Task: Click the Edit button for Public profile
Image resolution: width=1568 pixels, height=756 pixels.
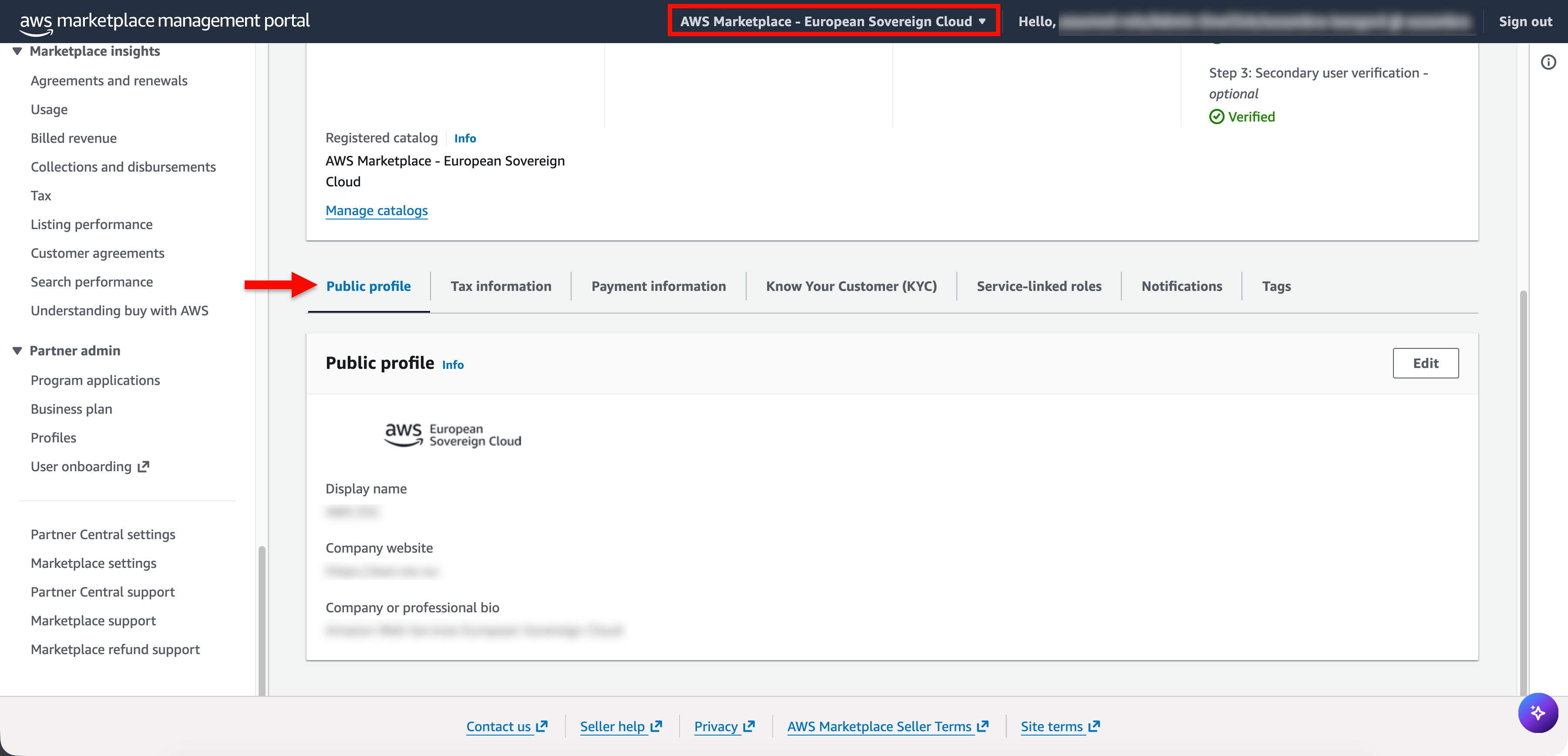Action: [1426, 363]
